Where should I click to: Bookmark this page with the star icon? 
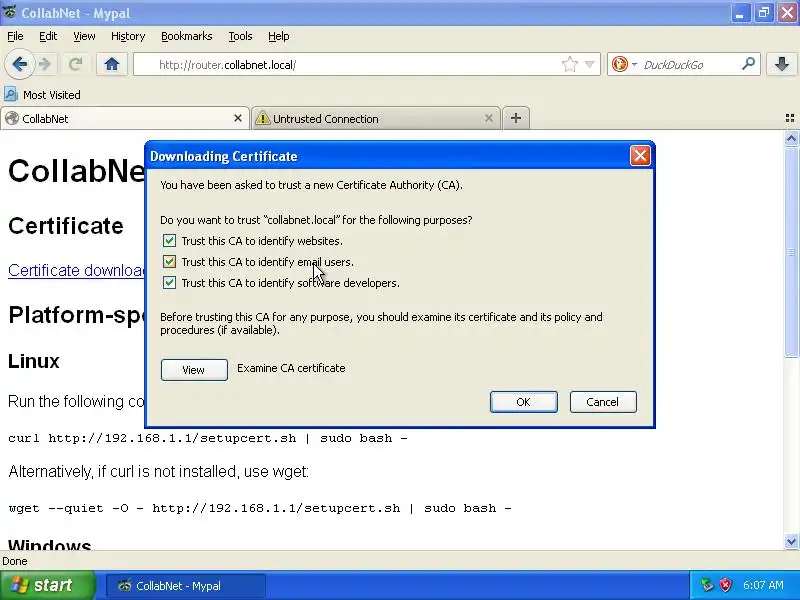coord(569,64)
